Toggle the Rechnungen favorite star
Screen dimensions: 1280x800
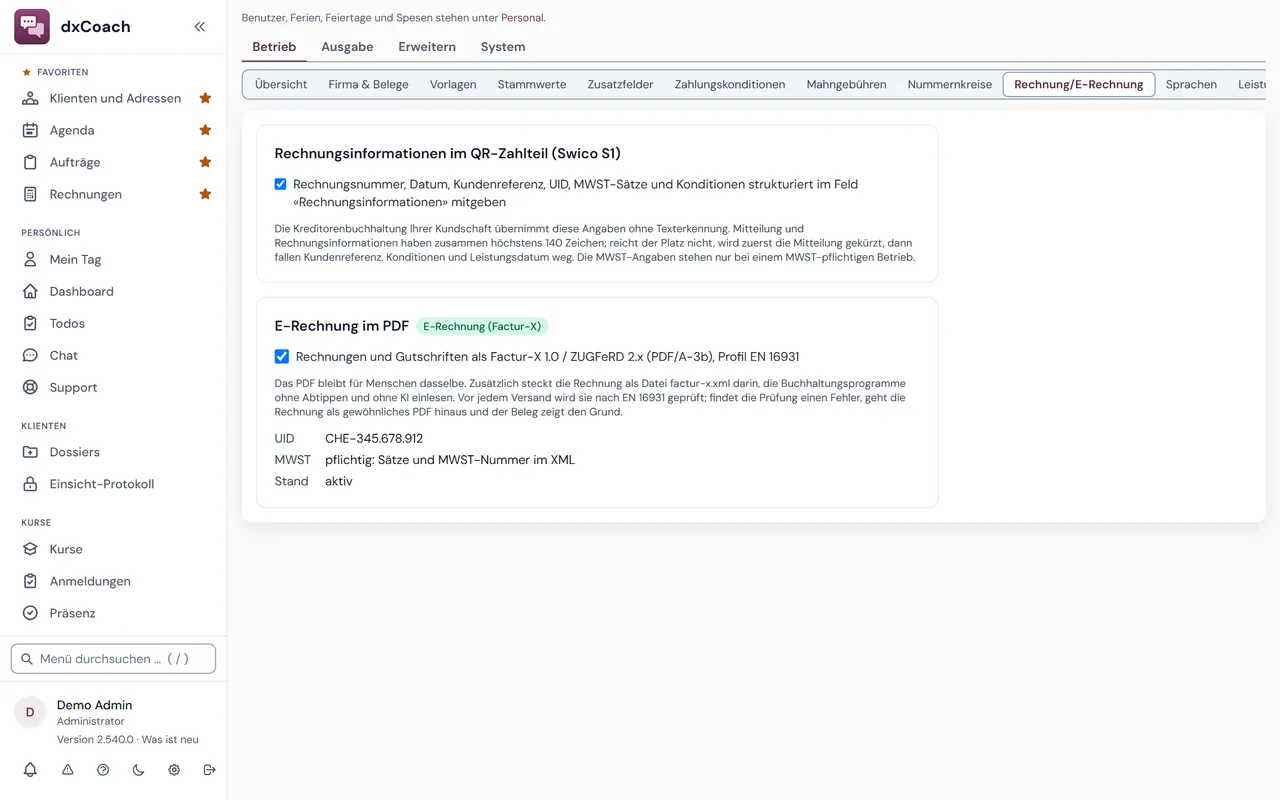point(205,194)
